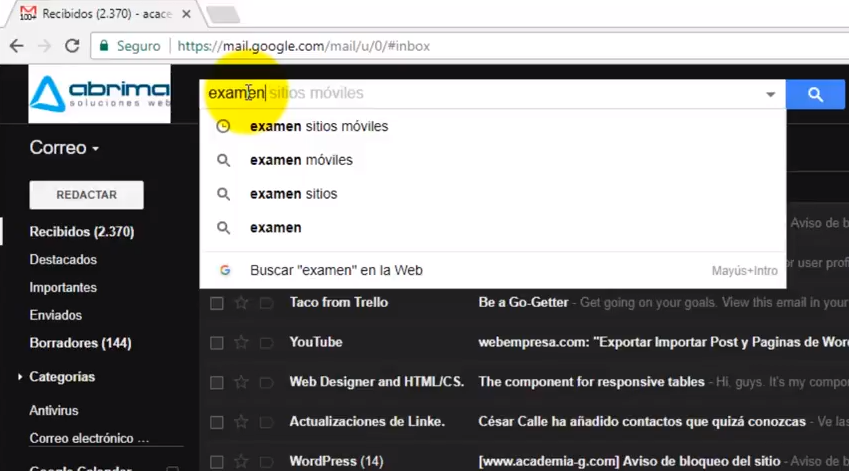Click the abrima soluciones web logo

click(100, 94)
